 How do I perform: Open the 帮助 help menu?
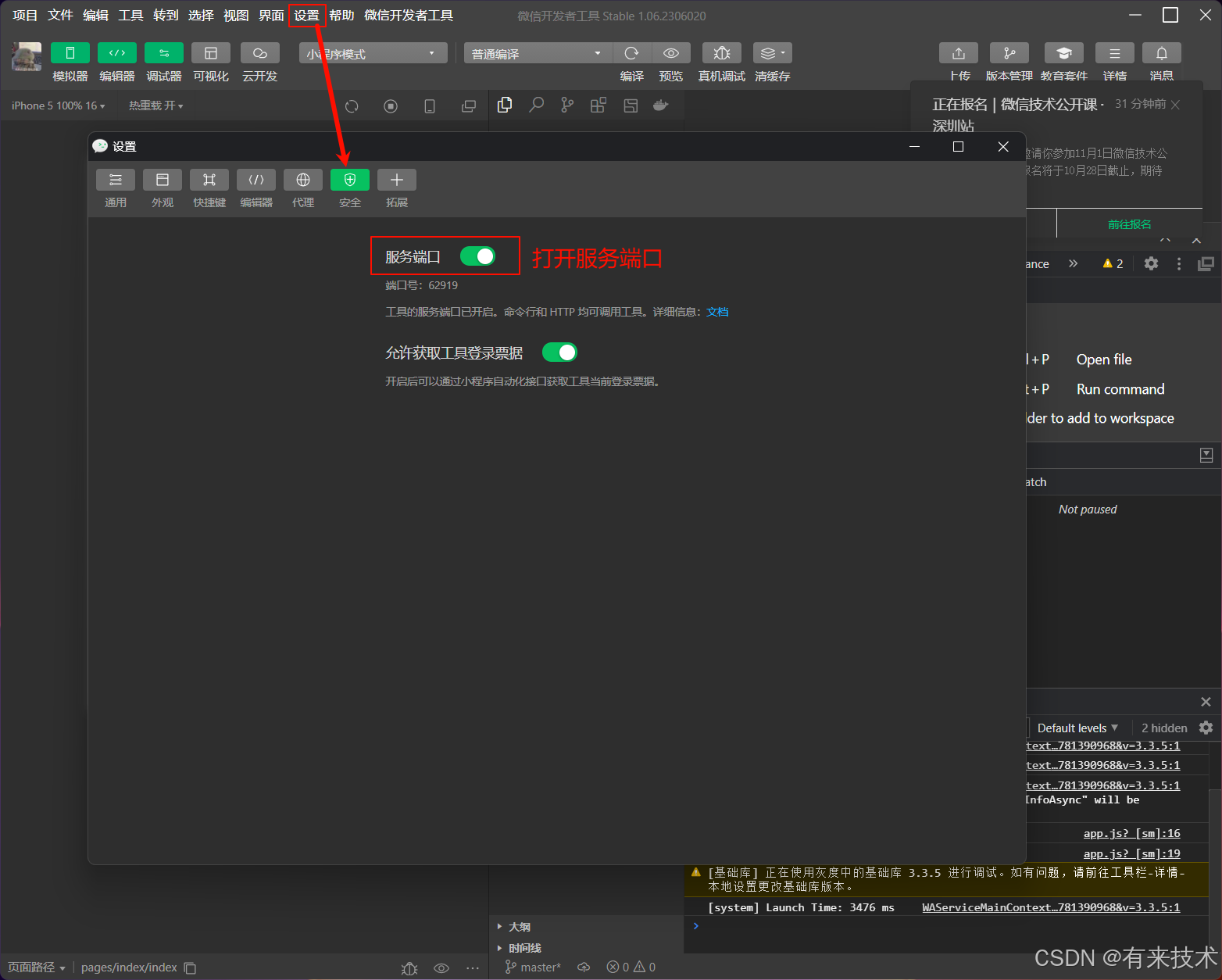(341, 16)
